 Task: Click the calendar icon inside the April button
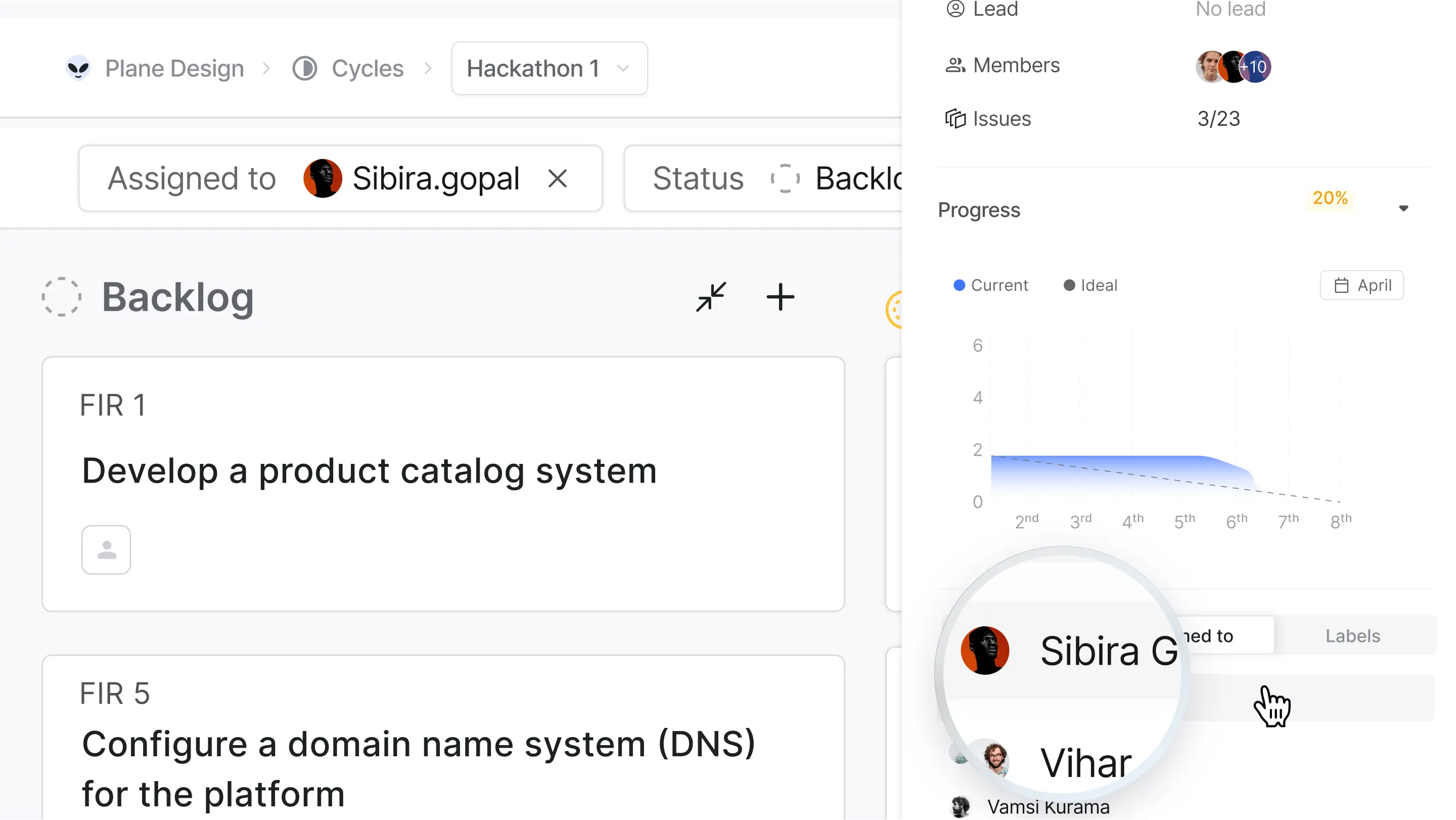tap(1342, 285)
